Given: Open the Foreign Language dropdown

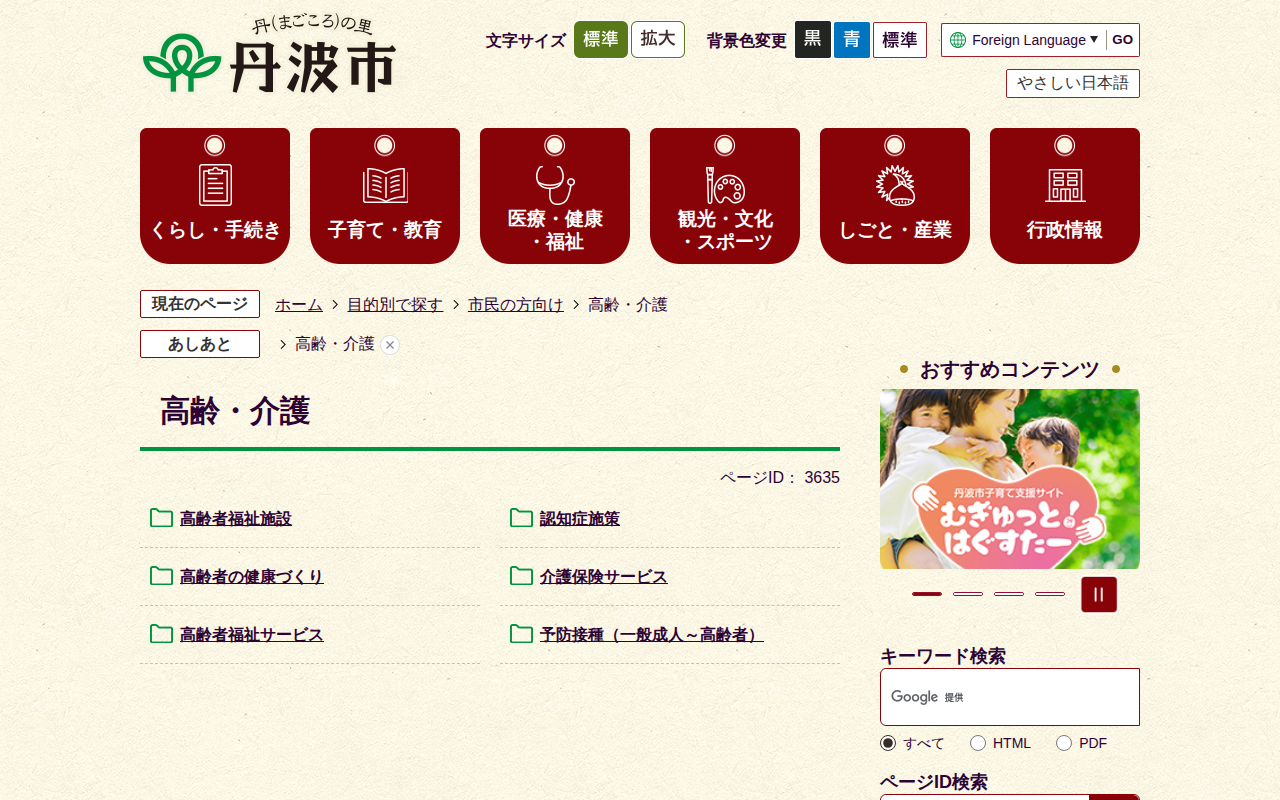Looking at the screenshot, I should (x=1035, y=40).
